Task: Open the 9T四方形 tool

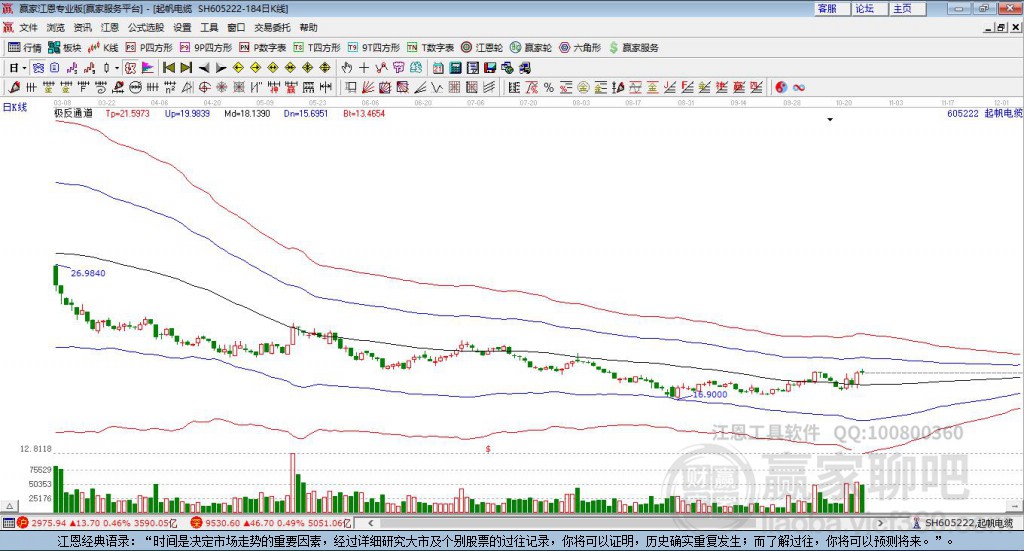Action: pos(374,48)
